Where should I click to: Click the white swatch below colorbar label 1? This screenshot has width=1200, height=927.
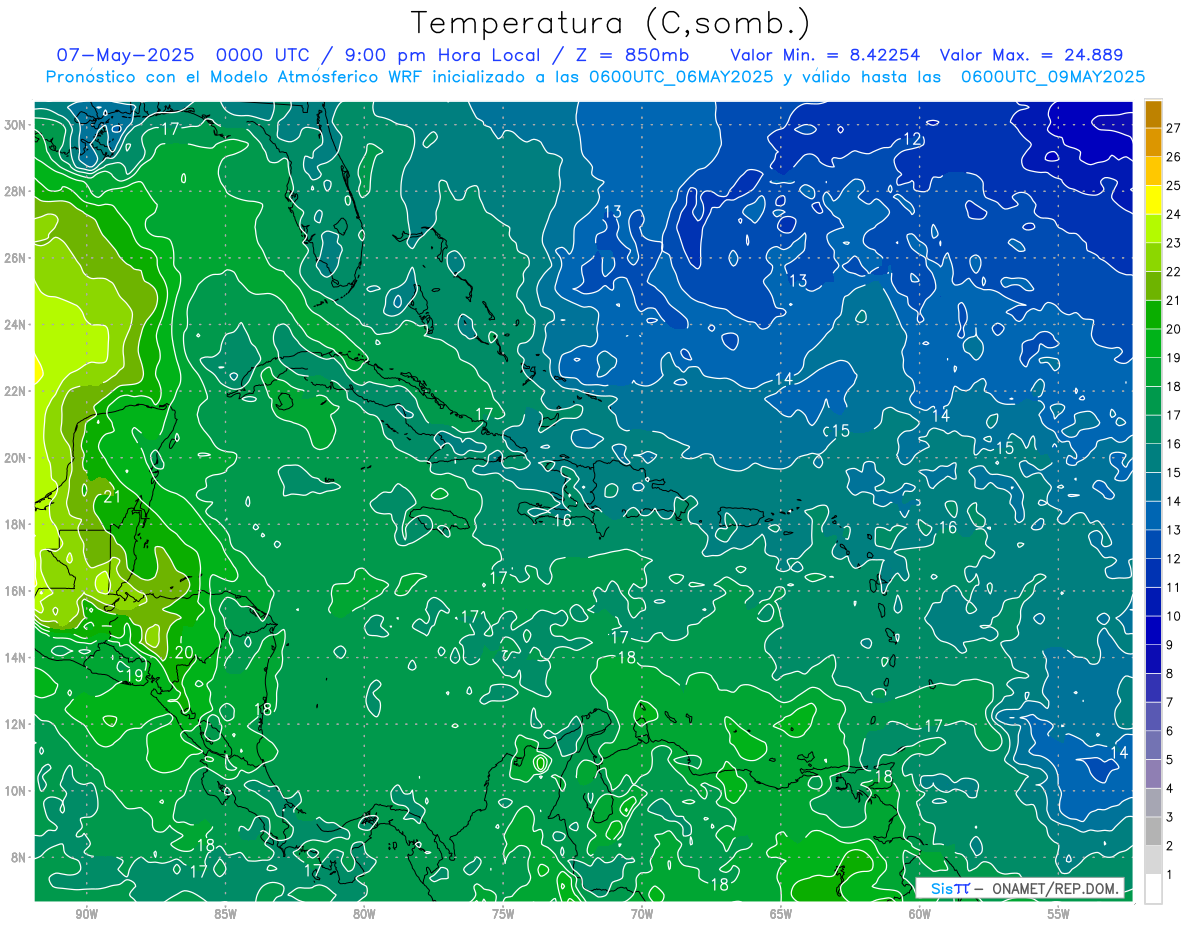click(x=1153, y=889)
